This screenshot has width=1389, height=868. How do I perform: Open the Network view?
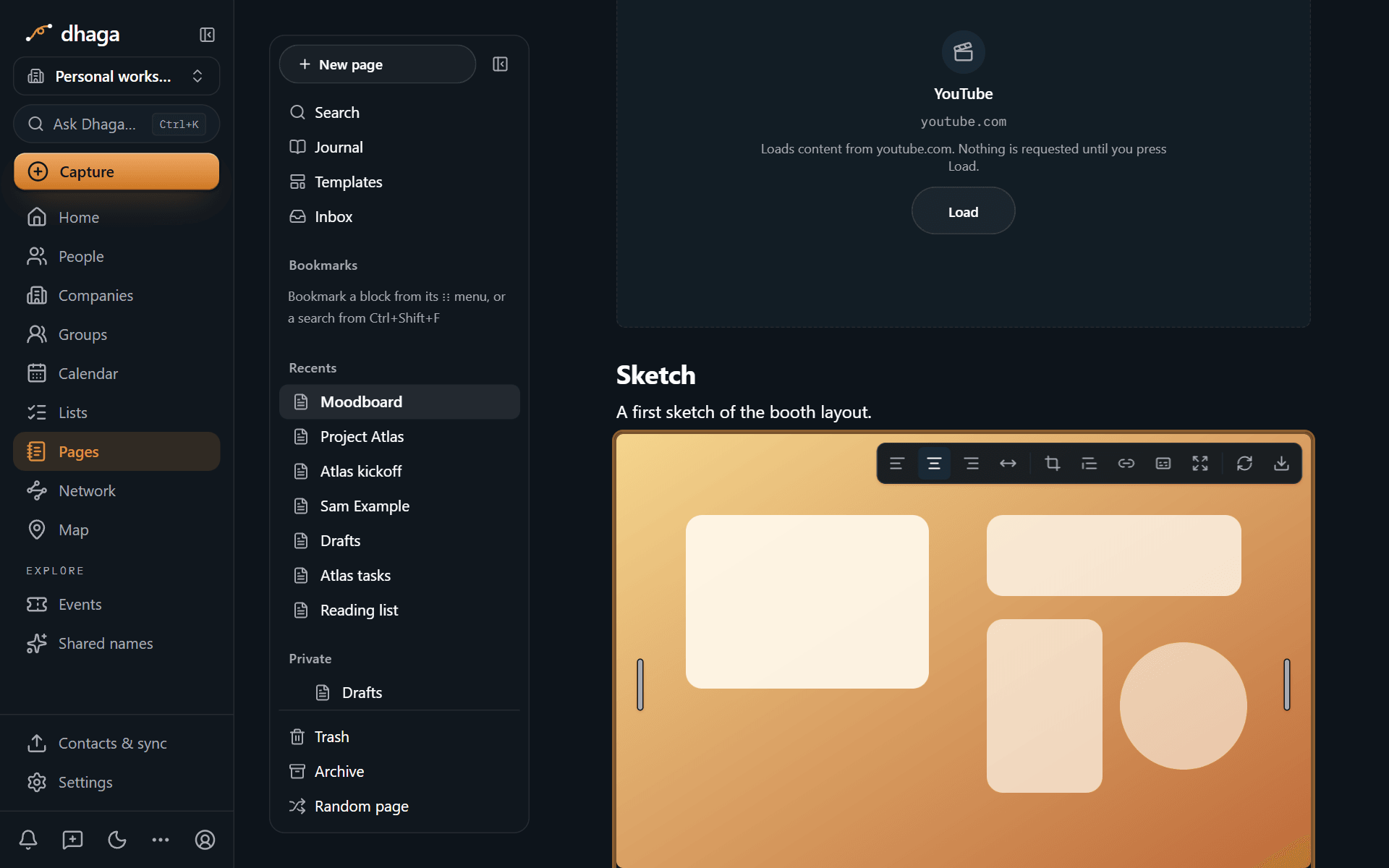pos(116,490)
